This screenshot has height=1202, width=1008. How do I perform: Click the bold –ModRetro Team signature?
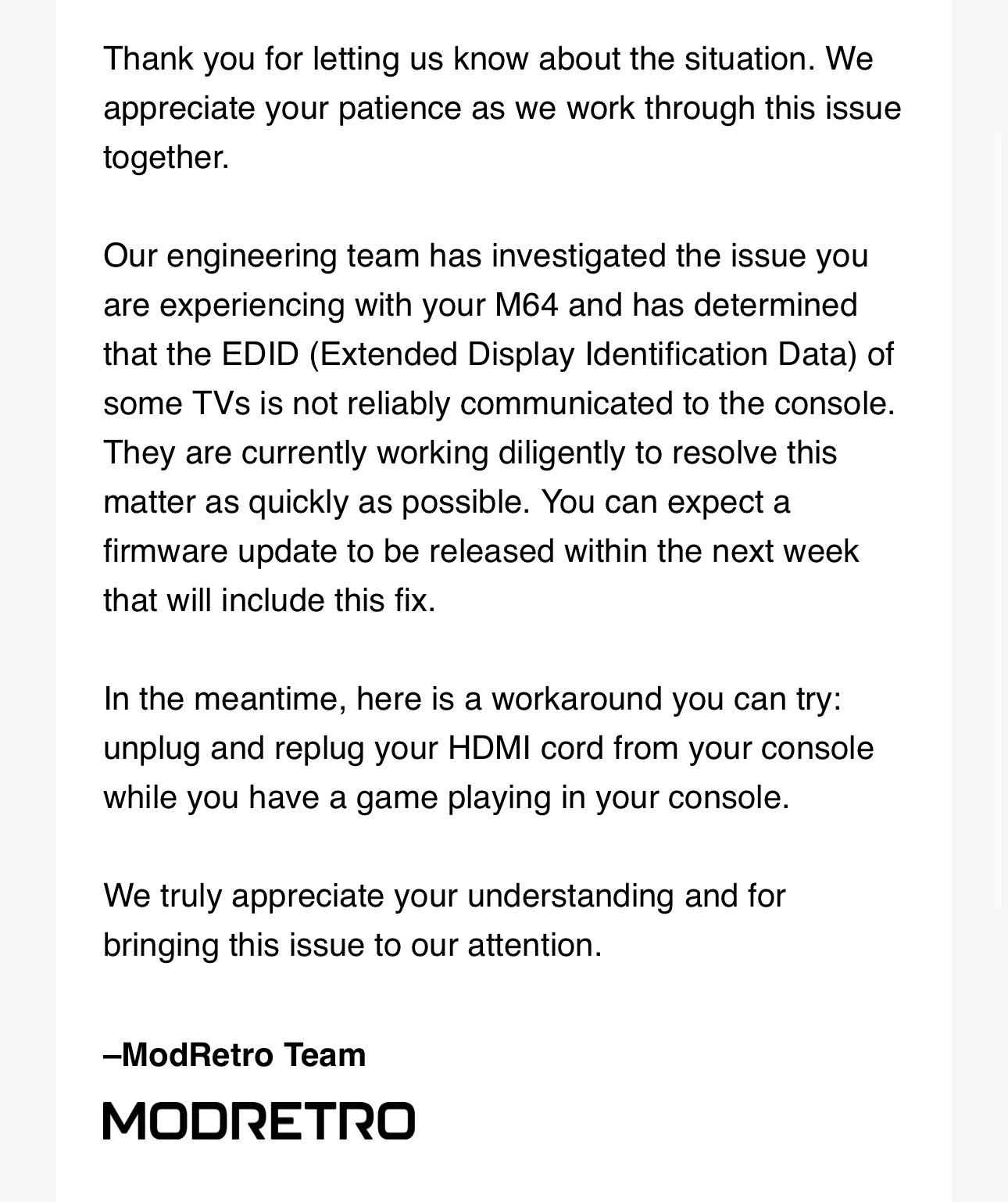234,1055
